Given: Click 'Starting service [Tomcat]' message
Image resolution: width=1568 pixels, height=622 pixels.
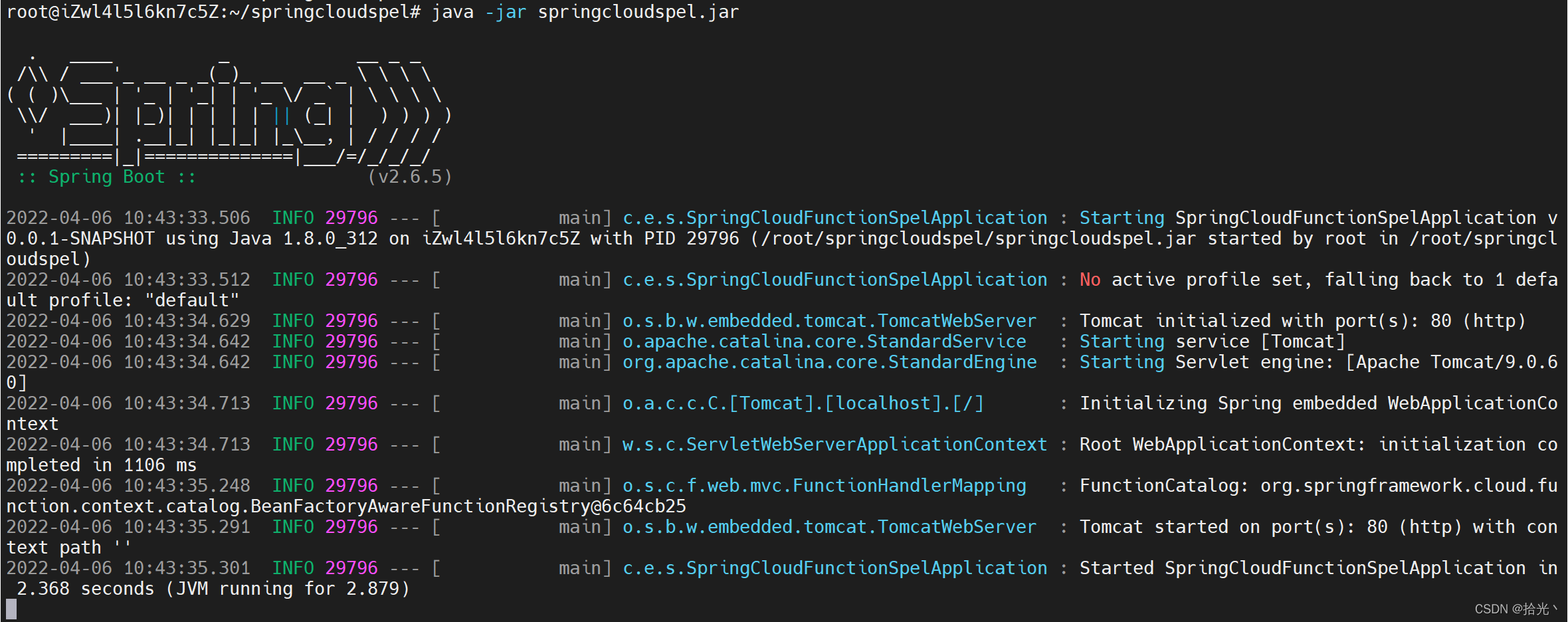Looking at the screenshot, I should [x=1213, y=342].
